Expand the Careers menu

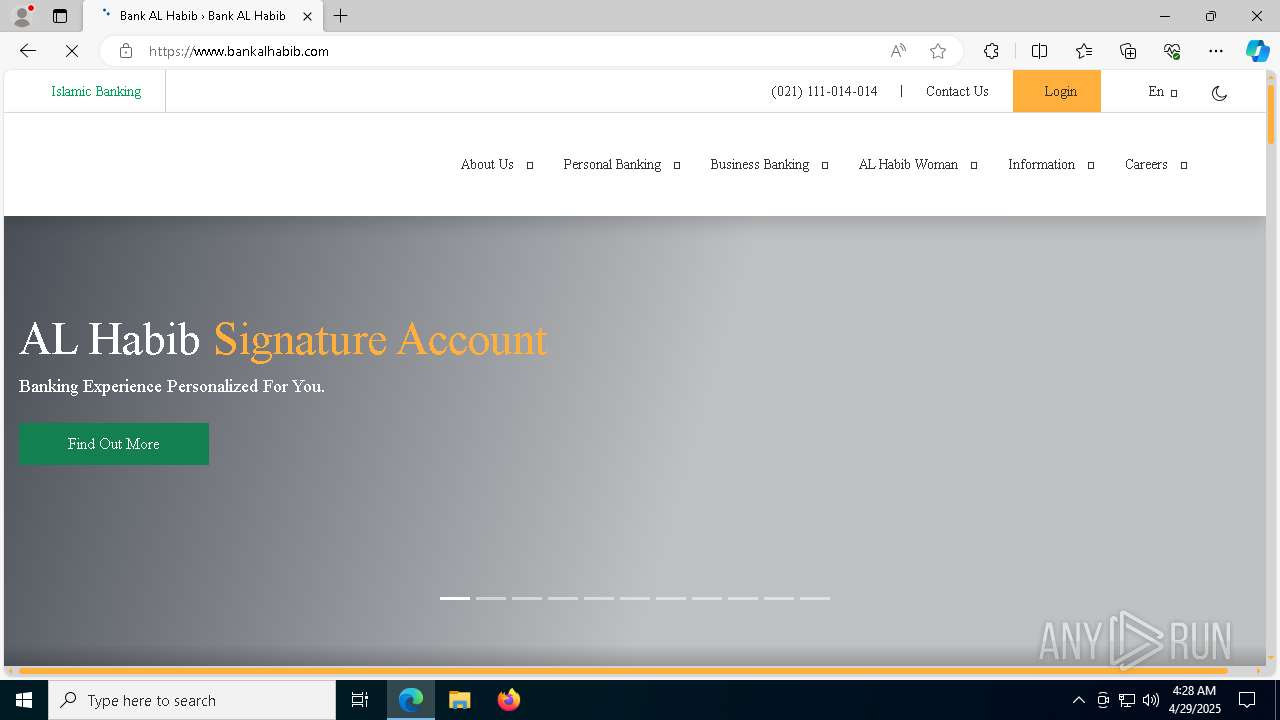coord(1155,165)
